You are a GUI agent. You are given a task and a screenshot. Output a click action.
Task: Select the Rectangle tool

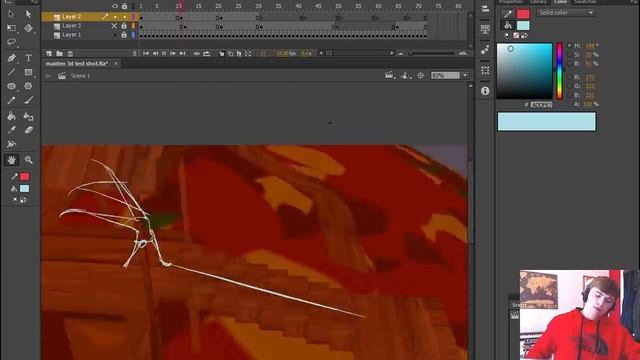coord(28,73)
